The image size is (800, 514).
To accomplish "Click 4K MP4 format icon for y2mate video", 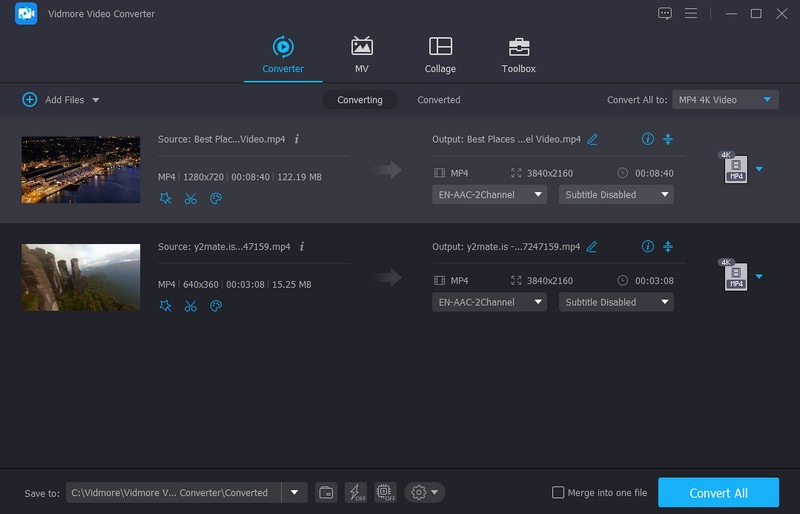I will point(734,275).
